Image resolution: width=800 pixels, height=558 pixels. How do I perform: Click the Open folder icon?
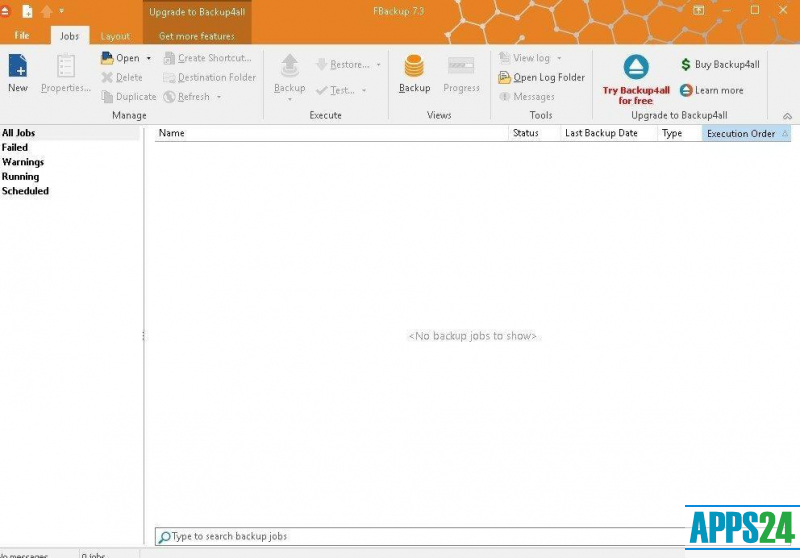(x=107, y=58)
